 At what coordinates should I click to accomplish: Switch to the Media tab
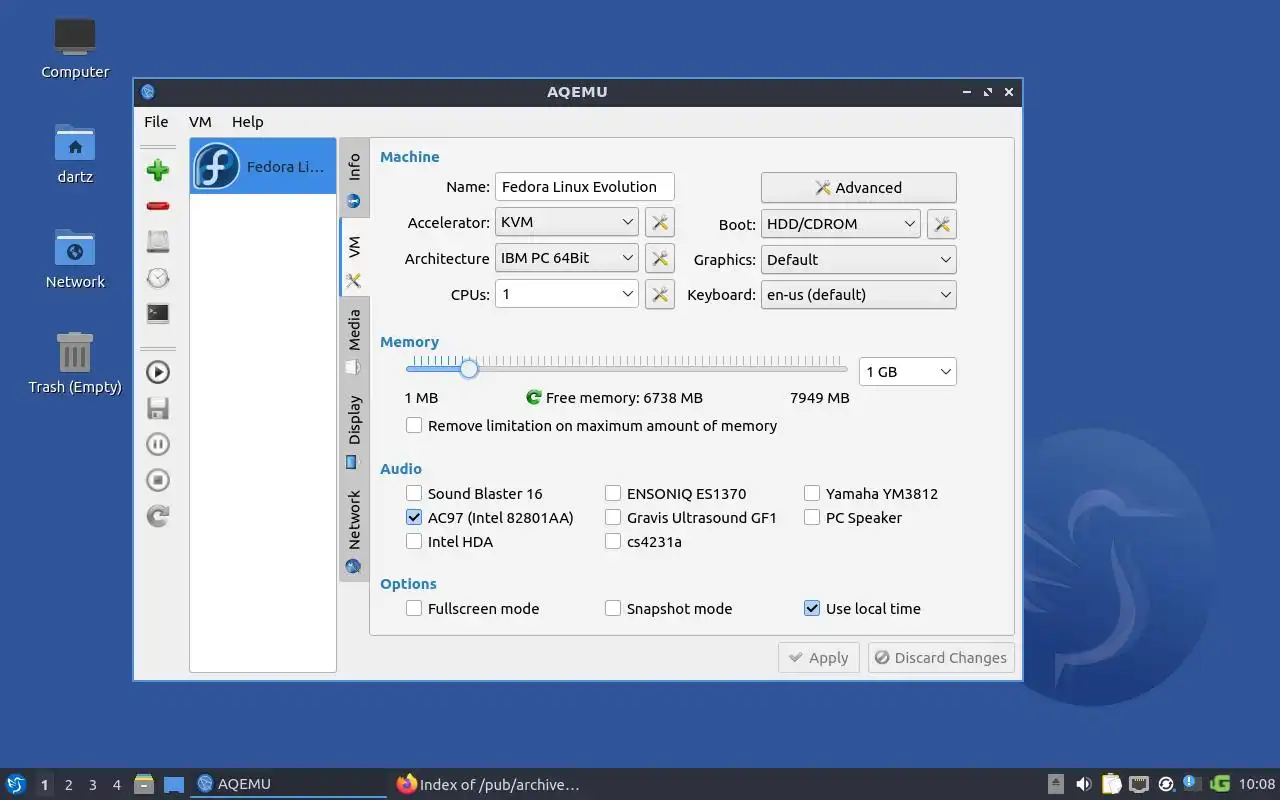tap(354, 340)
